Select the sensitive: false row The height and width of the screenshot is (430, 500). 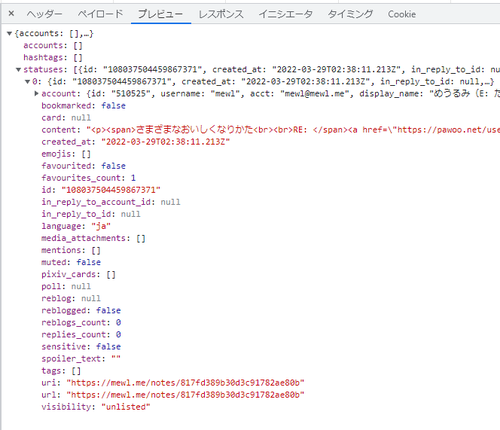point(81,347)
